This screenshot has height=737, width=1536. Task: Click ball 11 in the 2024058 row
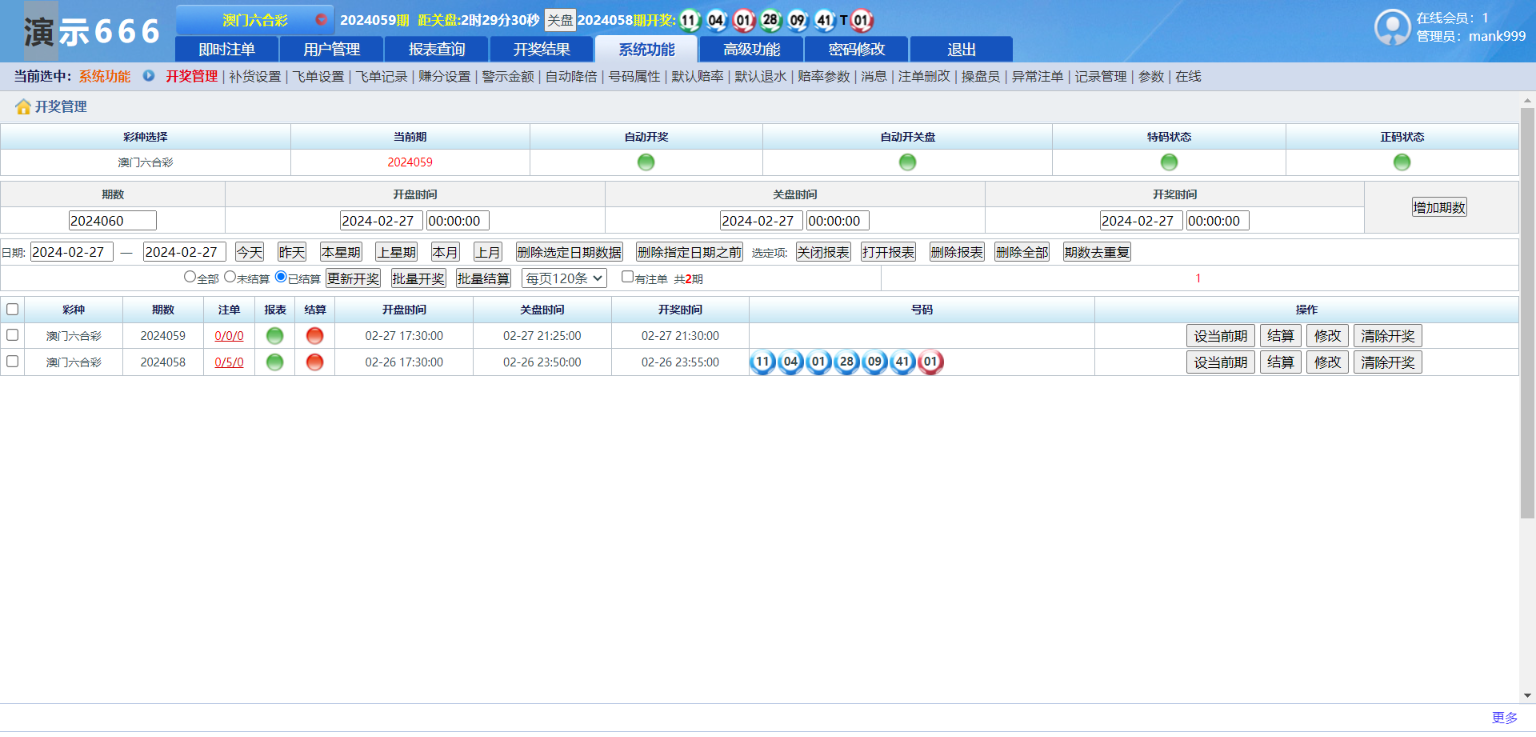(763, 362)
